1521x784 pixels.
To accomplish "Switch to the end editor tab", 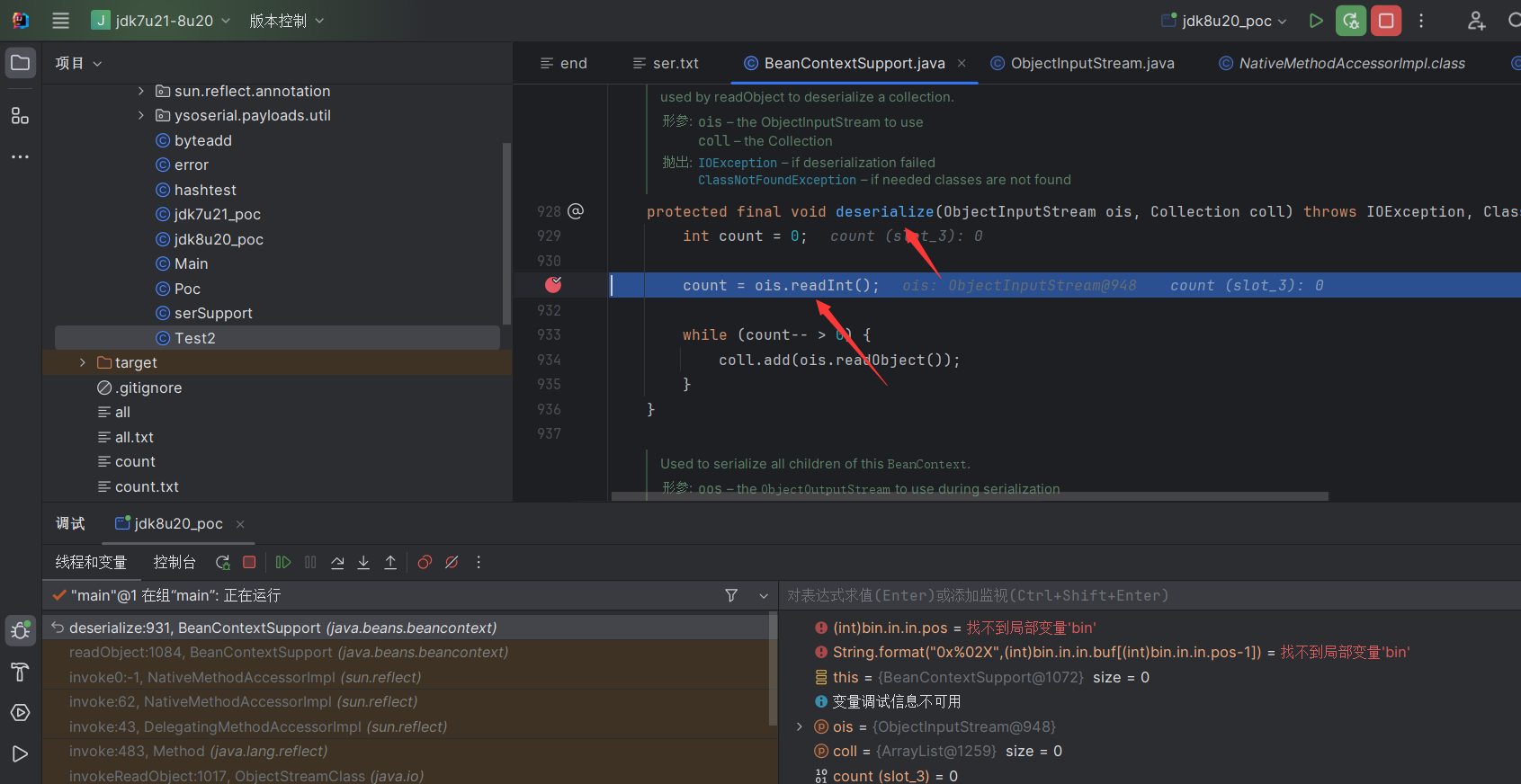I will [564, 63].
